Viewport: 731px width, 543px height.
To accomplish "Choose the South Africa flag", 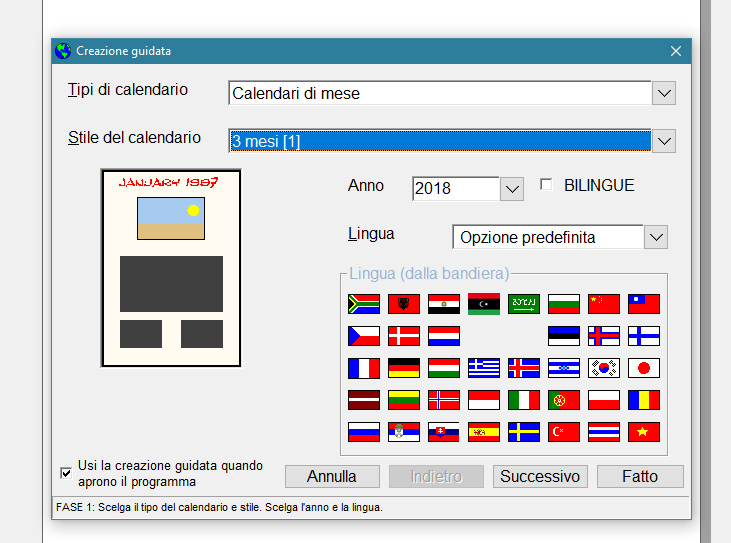I will [364, 304].
